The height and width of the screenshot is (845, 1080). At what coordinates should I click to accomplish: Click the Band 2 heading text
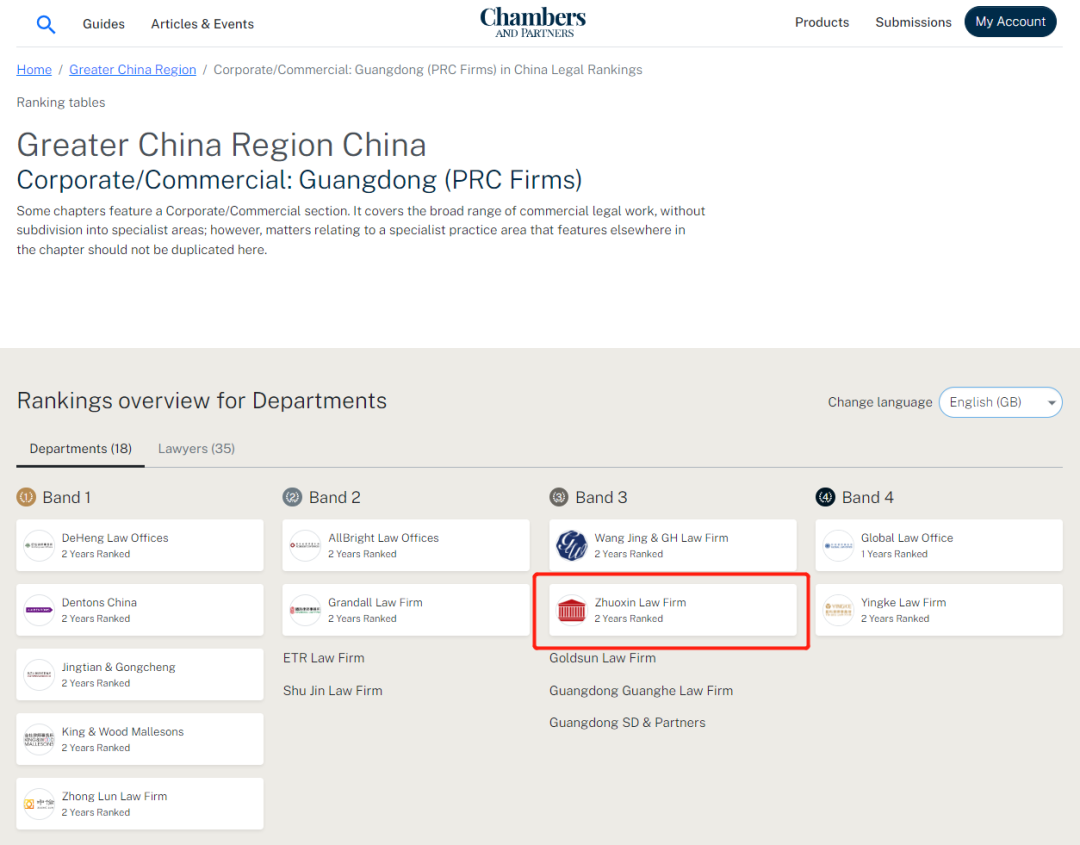pyautogui.click(x=335, y=497)
